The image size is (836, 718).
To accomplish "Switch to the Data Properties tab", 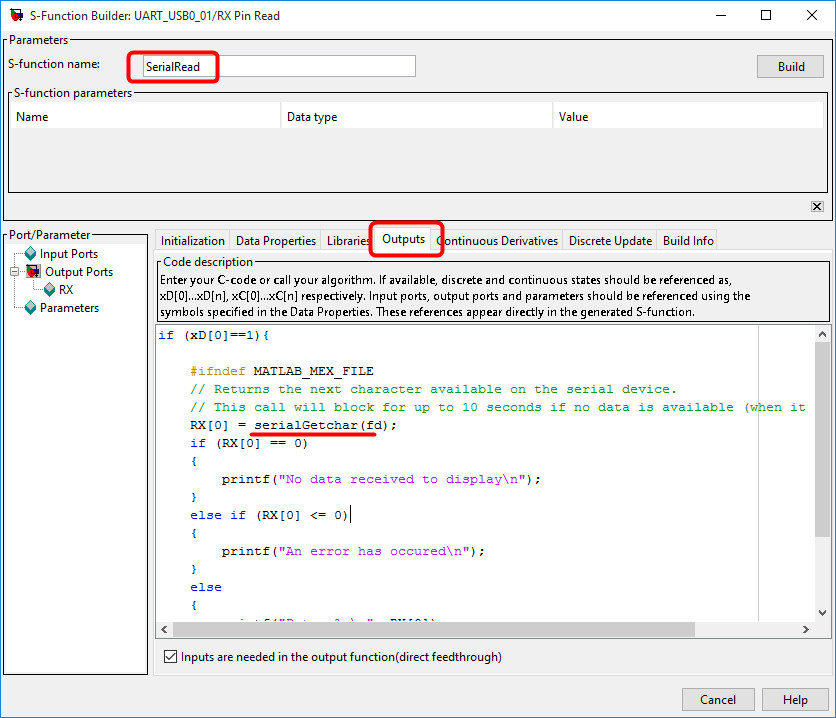I will click(275, 240).
